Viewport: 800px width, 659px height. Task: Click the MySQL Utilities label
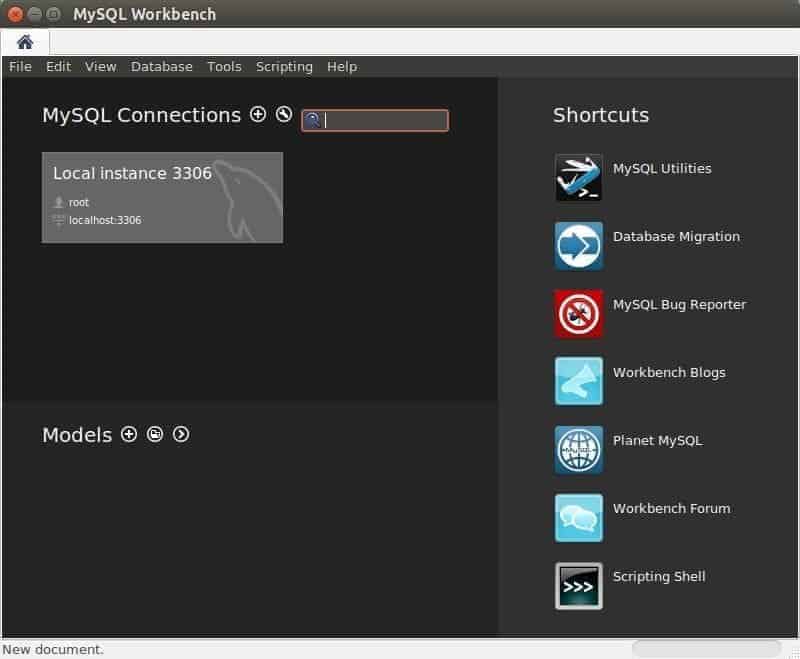(662, 168)
